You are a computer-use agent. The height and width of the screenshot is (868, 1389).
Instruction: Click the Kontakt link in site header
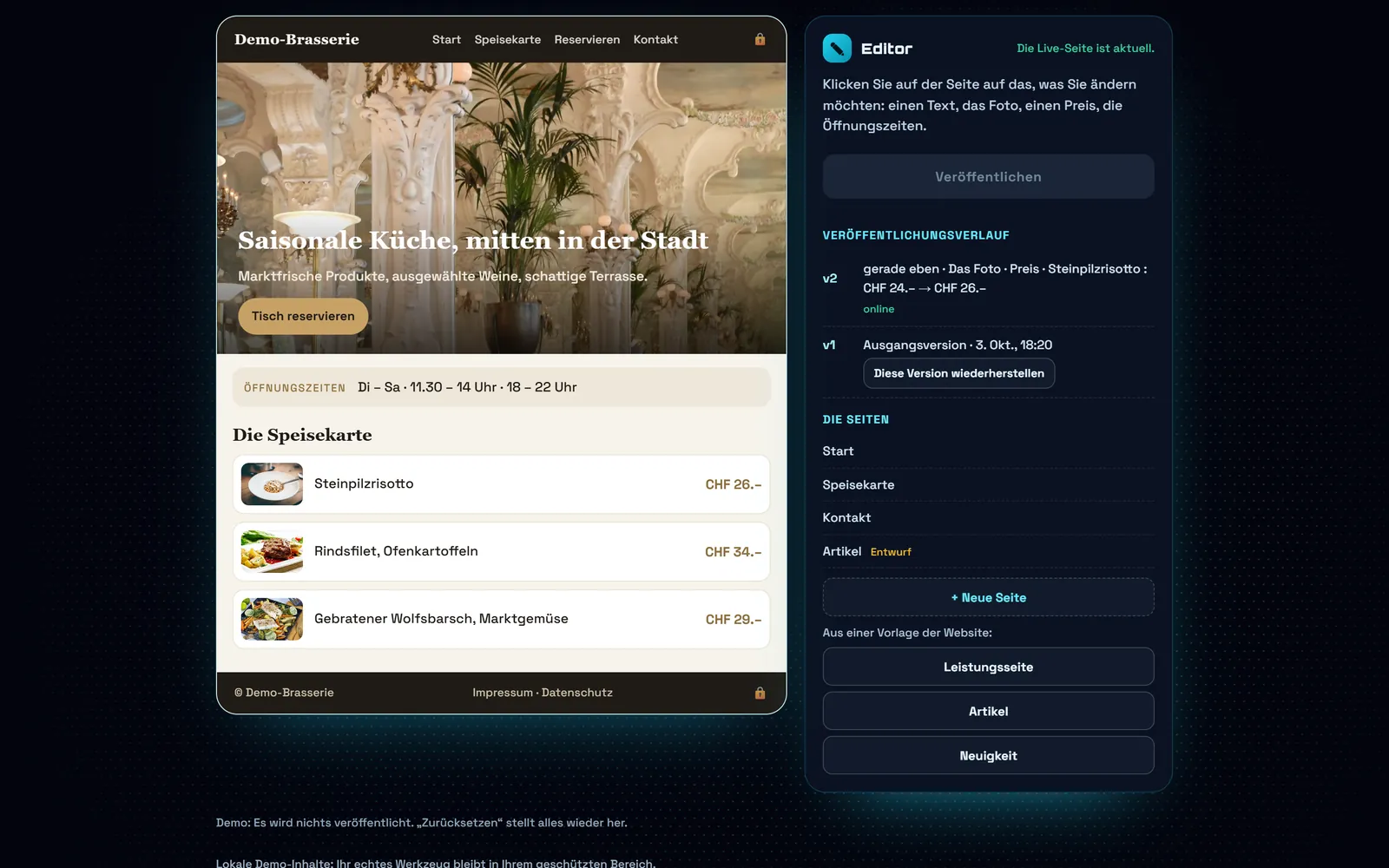655,40
